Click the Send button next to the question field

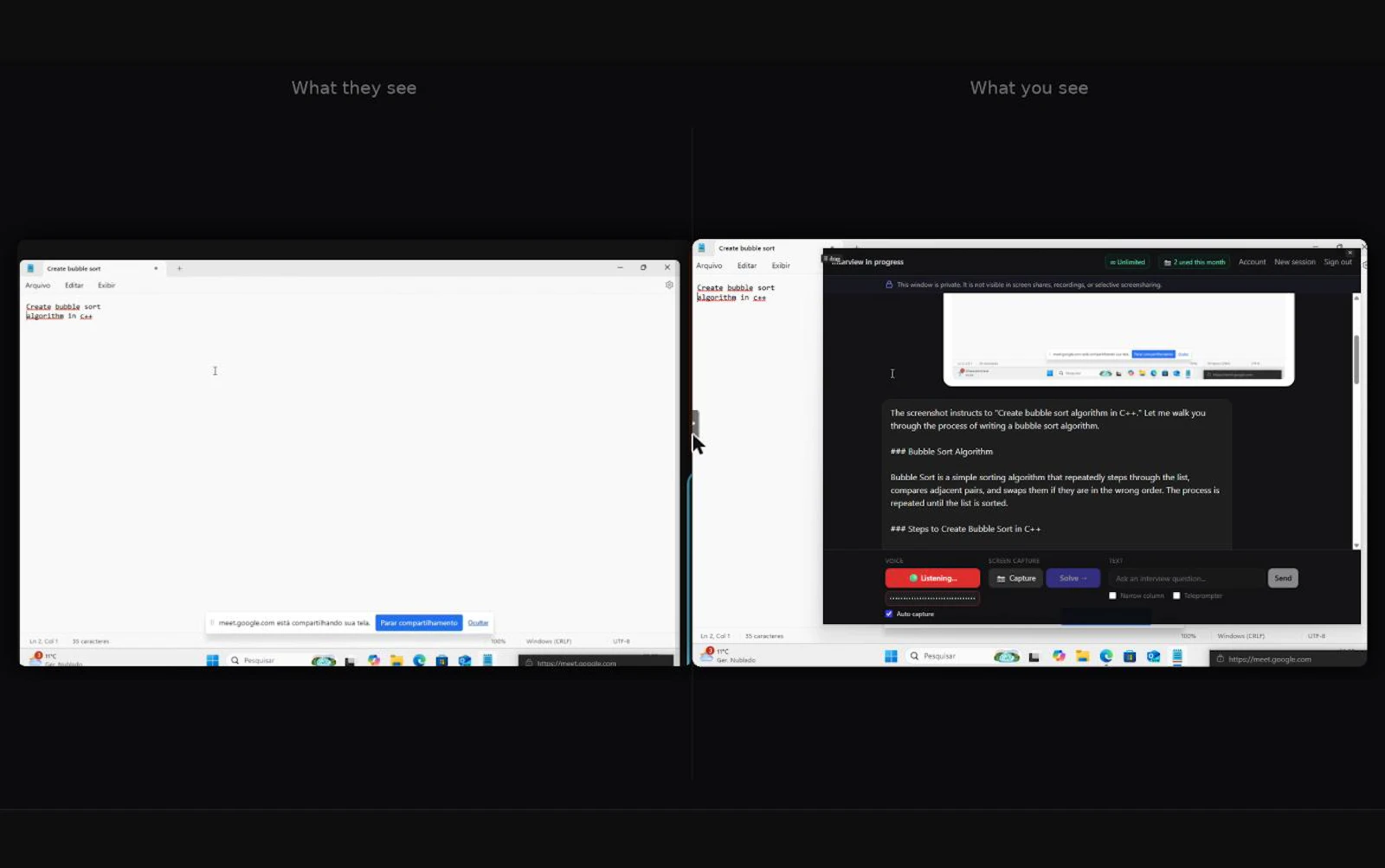pos(1283,578)
